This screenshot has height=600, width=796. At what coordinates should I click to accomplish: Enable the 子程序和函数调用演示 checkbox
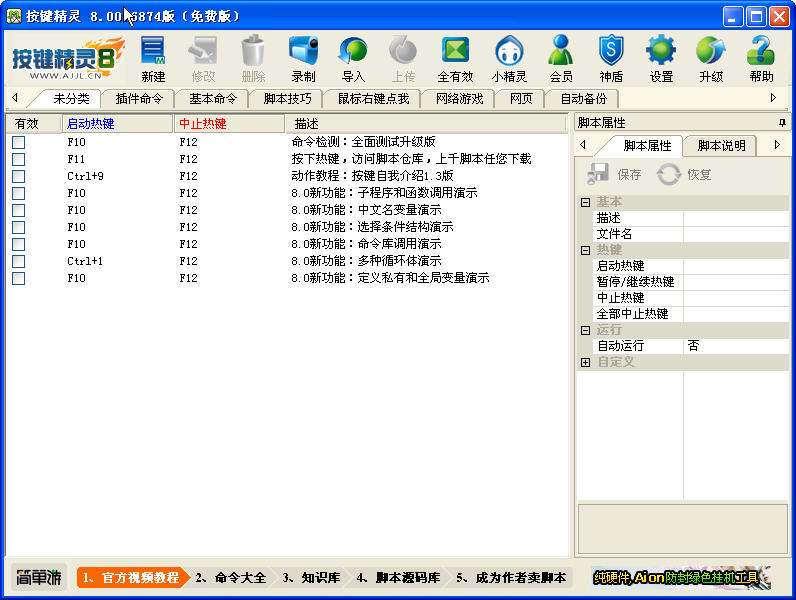pos(19,193)
